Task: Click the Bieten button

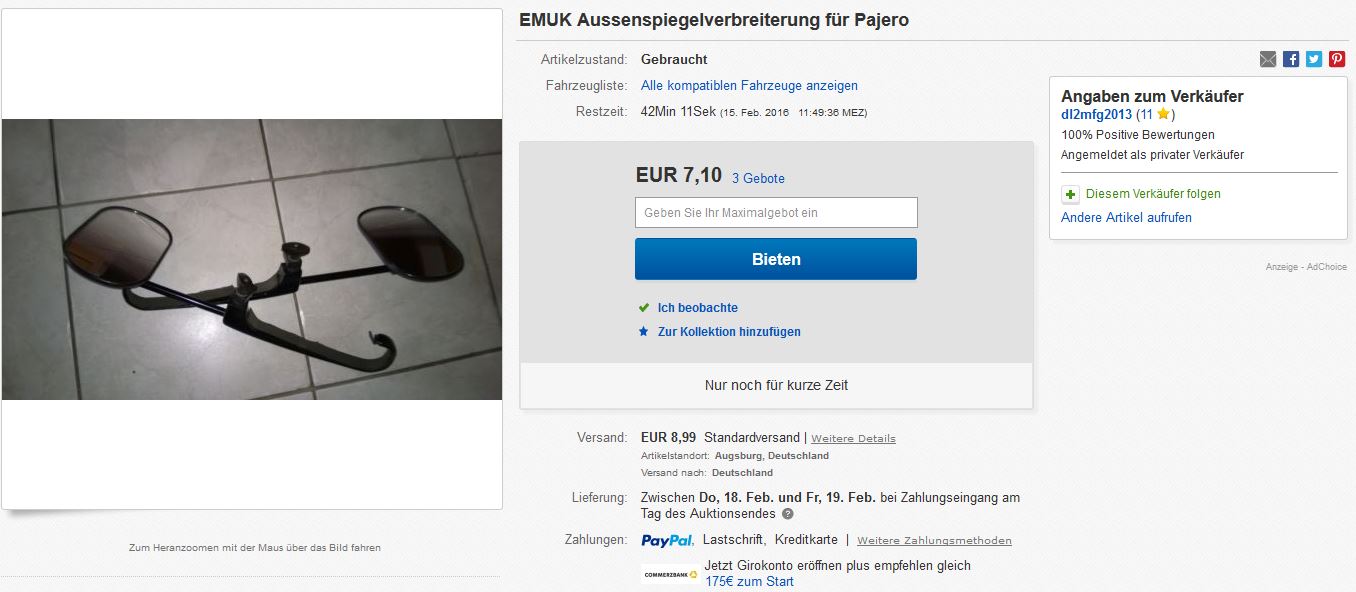Action: tap(776, 259)
